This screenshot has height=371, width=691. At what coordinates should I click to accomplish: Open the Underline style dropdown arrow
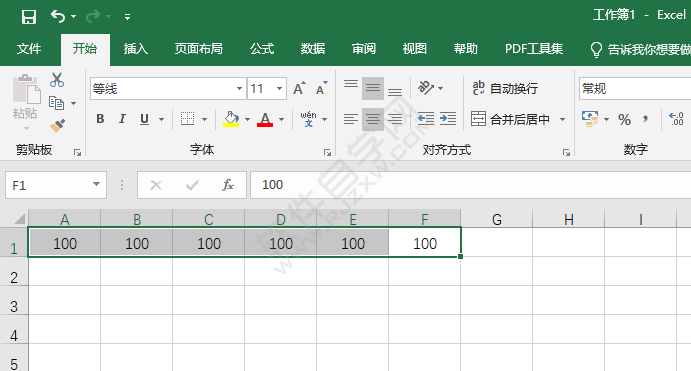coord(161,119)
